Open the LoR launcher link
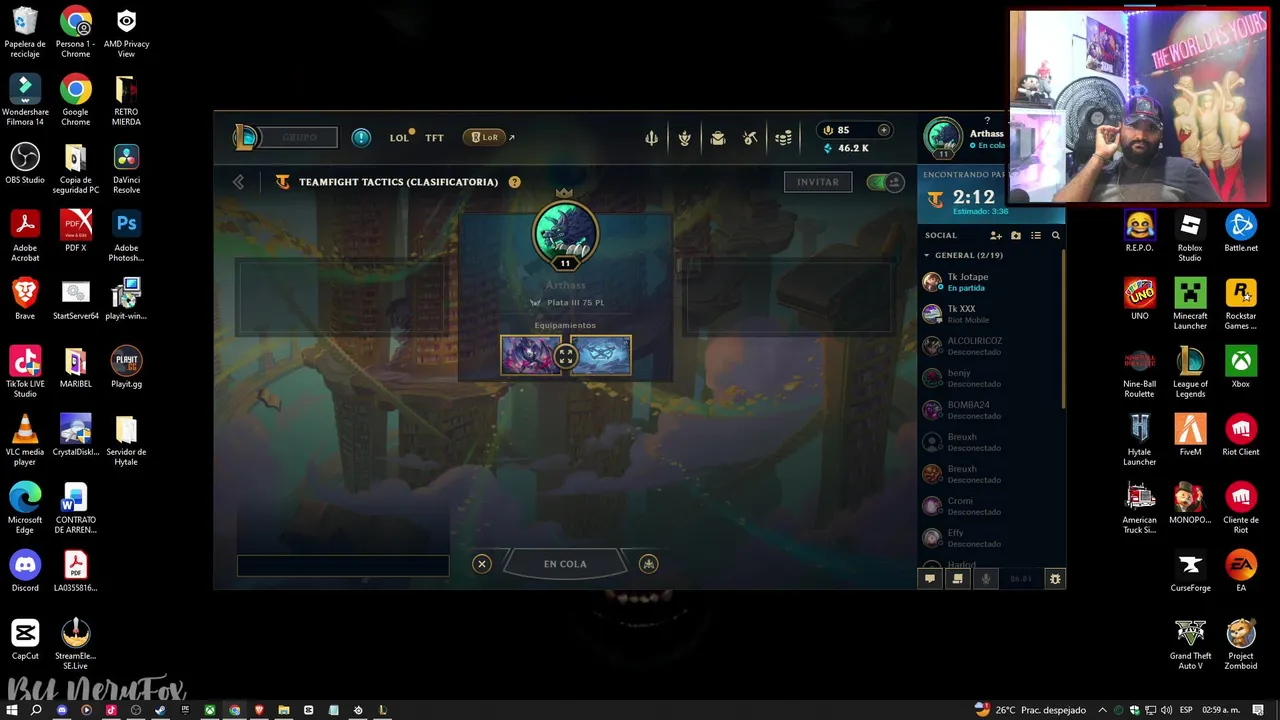Screen dimensions: 1280x720 point(485,137)
